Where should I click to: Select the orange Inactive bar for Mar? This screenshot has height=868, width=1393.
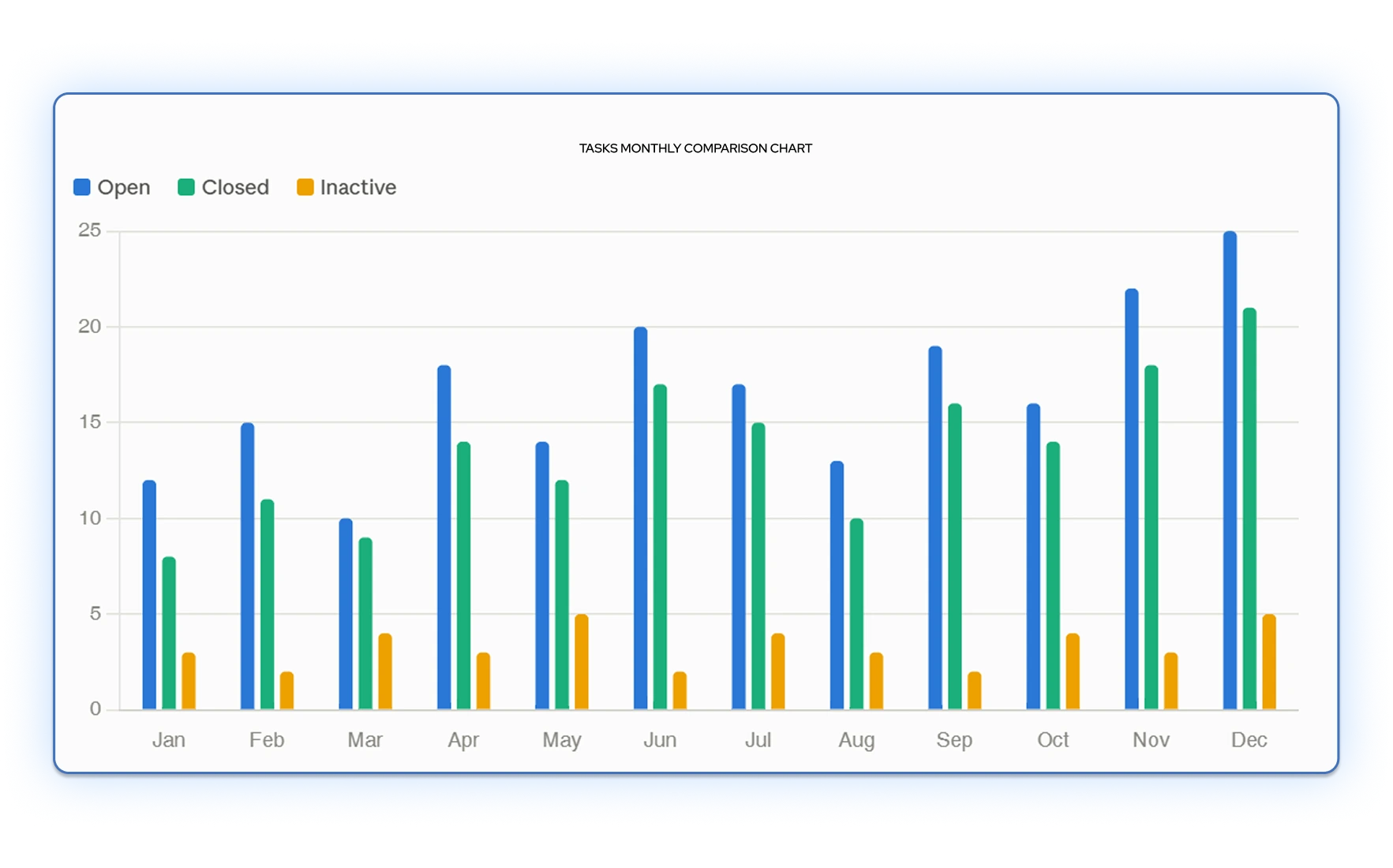coord(385,672)
